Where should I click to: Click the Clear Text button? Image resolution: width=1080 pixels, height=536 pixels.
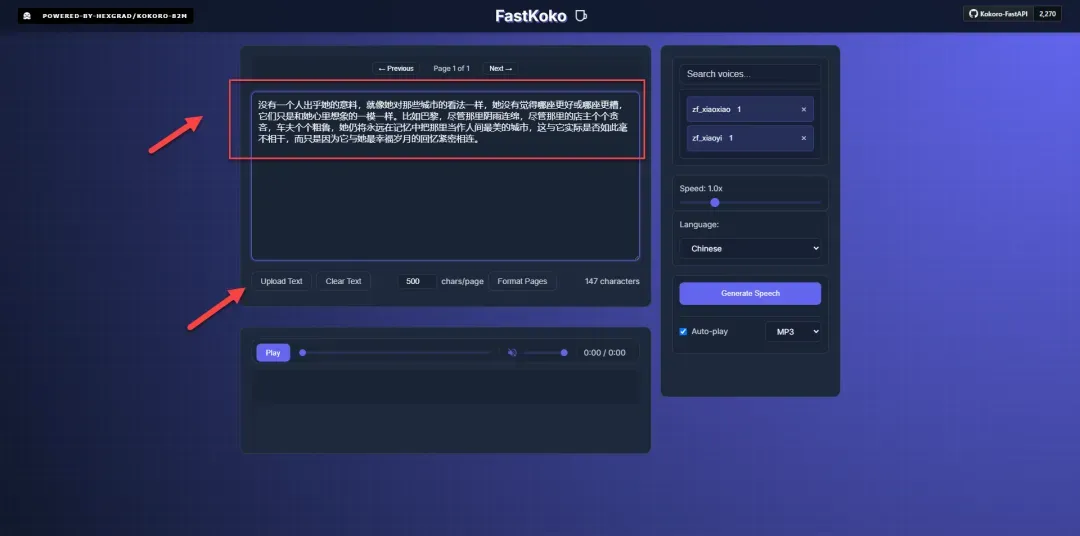coord(343,281)
